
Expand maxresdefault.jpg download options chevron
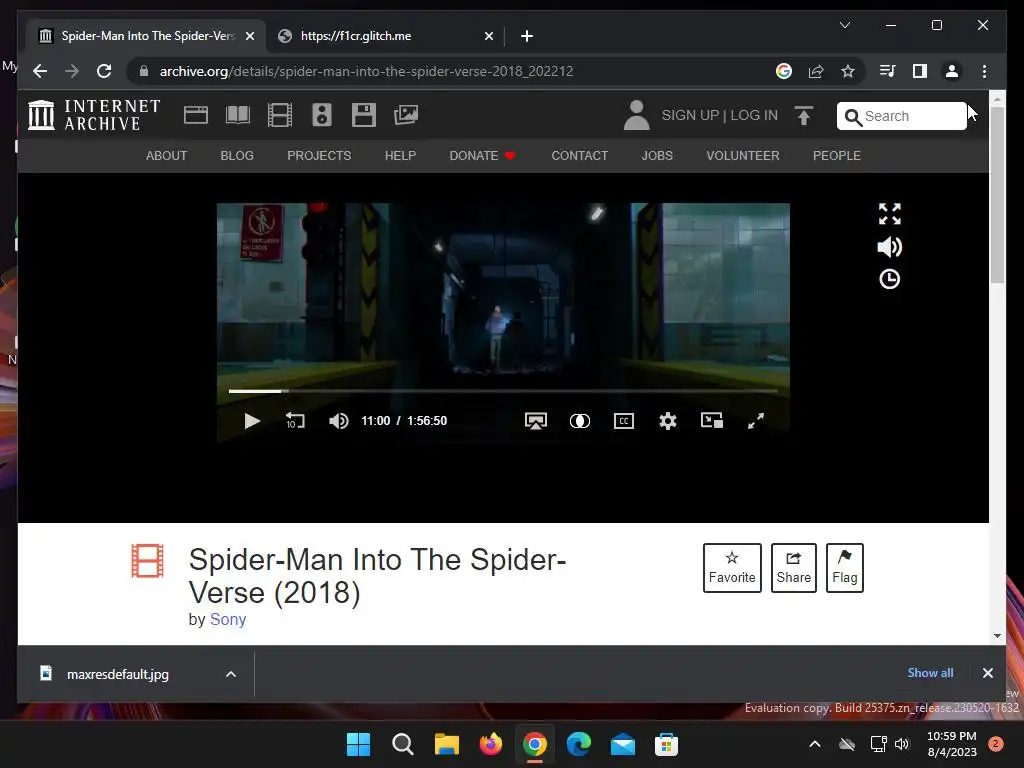coord(231,674)
